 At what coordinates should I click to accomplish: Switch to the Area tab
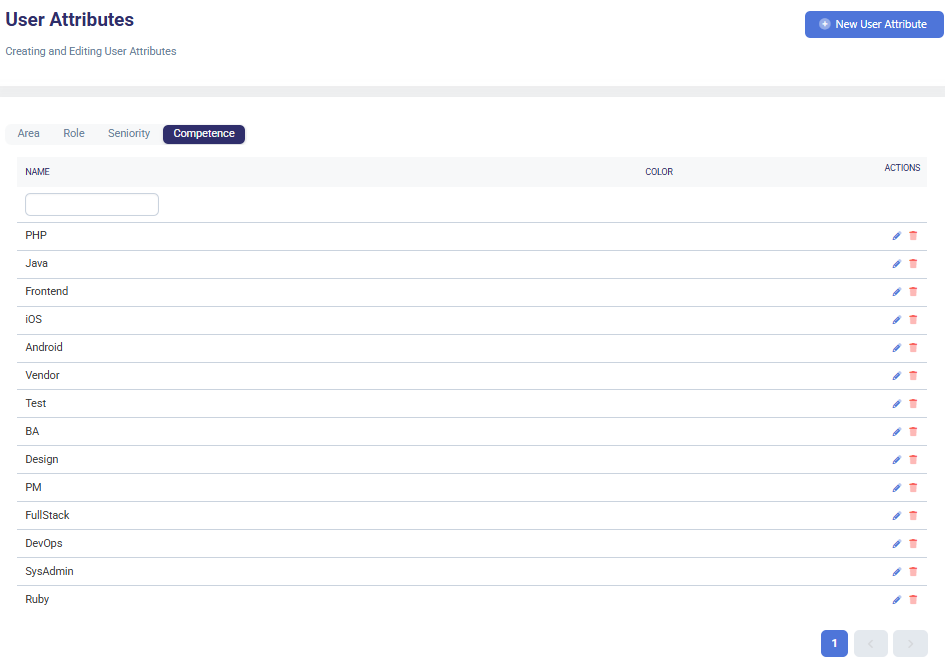[x=29, y=134]
